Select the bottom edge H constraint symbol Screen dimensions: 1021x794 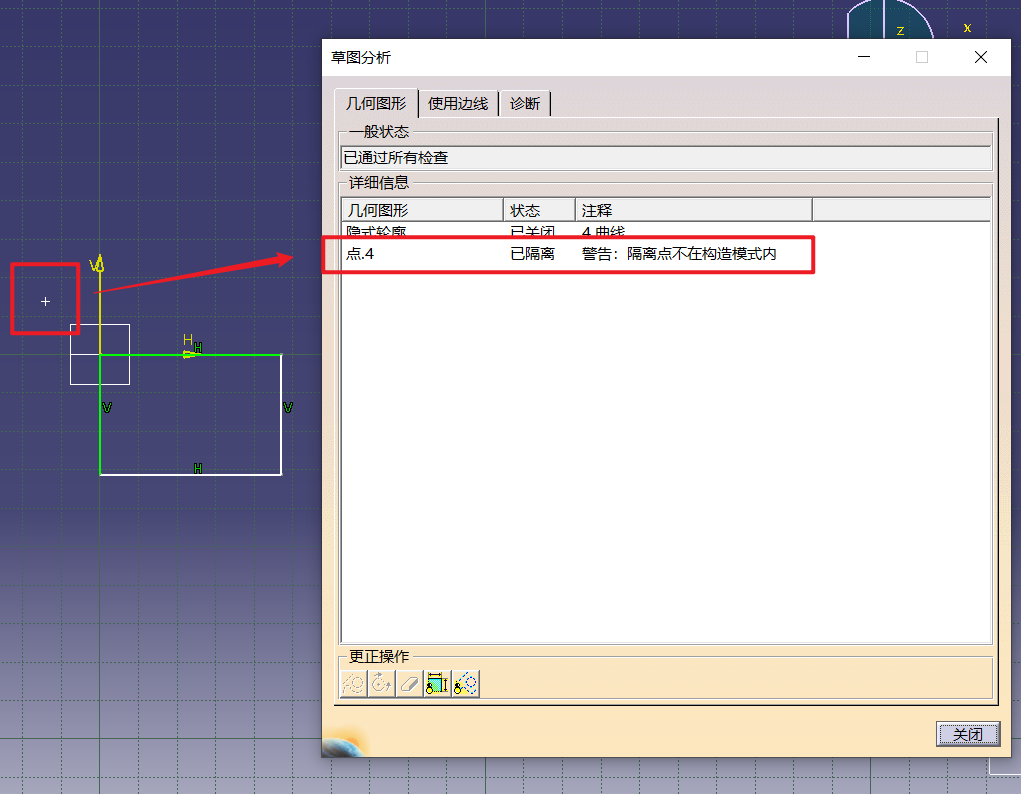coord(198,468)
